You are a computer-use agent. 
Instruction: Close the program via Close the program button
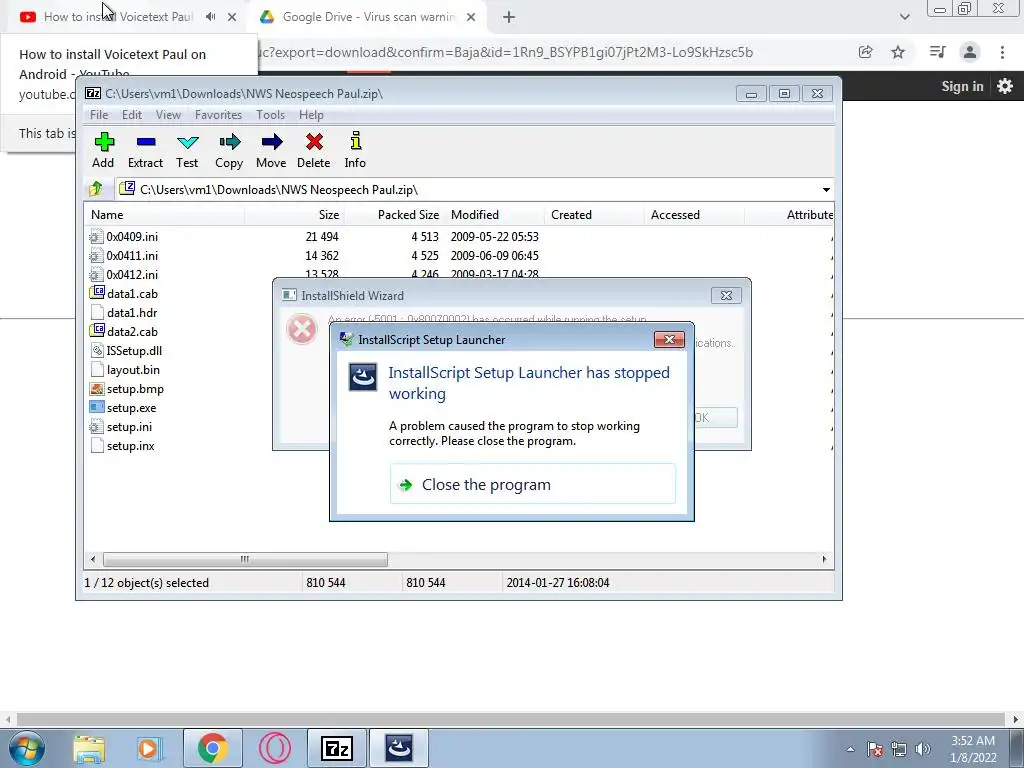(533, 484)
